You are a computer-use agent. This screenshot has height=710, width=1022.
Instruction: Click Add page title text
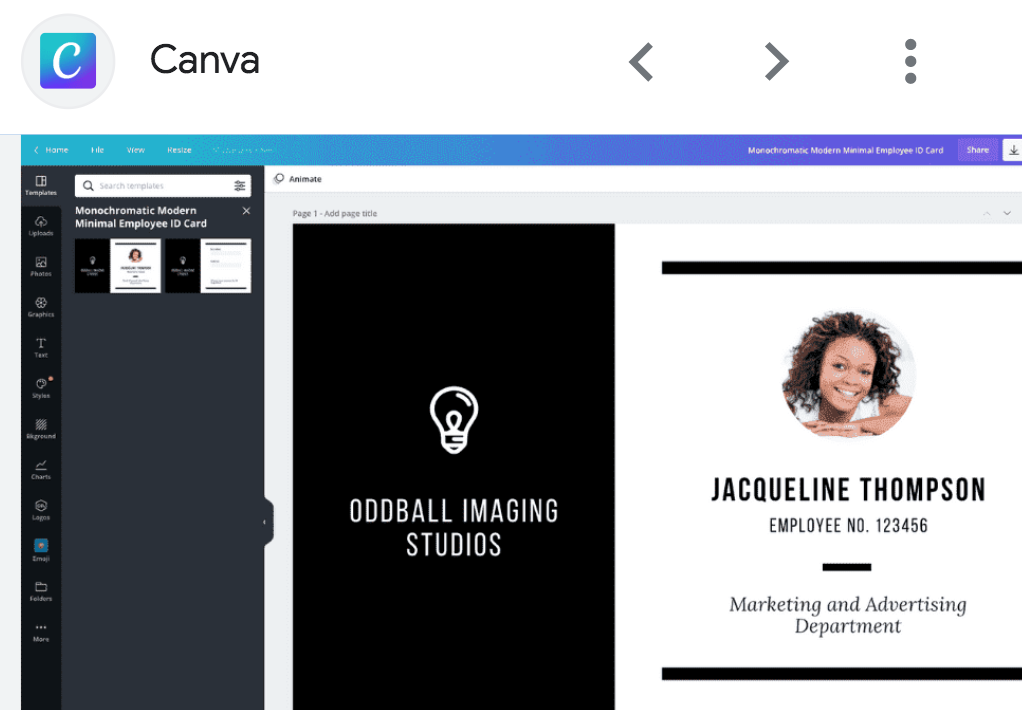click(x=351, y=213)
